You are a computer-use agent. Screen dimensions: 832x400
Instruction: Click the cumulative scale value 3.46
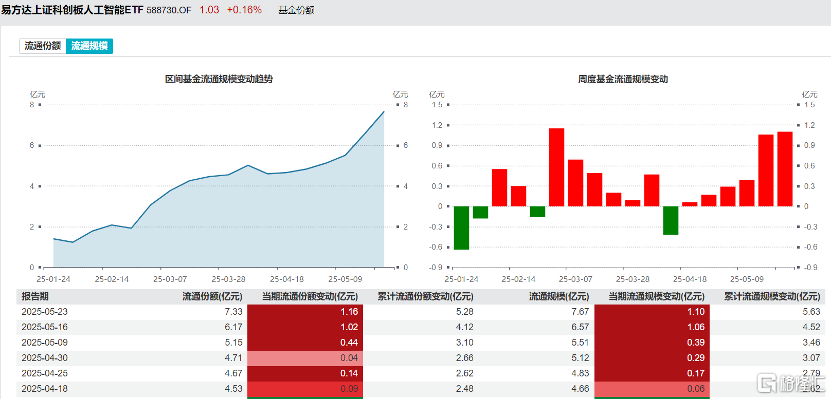click(812, 342)
